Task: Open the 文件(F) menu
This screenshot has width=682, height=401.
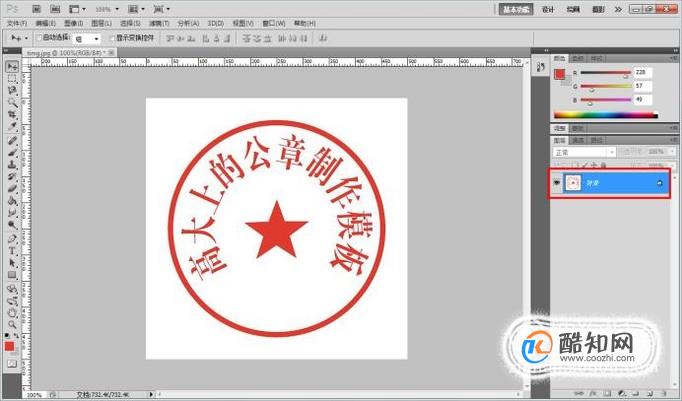Action: click(17, 23)
